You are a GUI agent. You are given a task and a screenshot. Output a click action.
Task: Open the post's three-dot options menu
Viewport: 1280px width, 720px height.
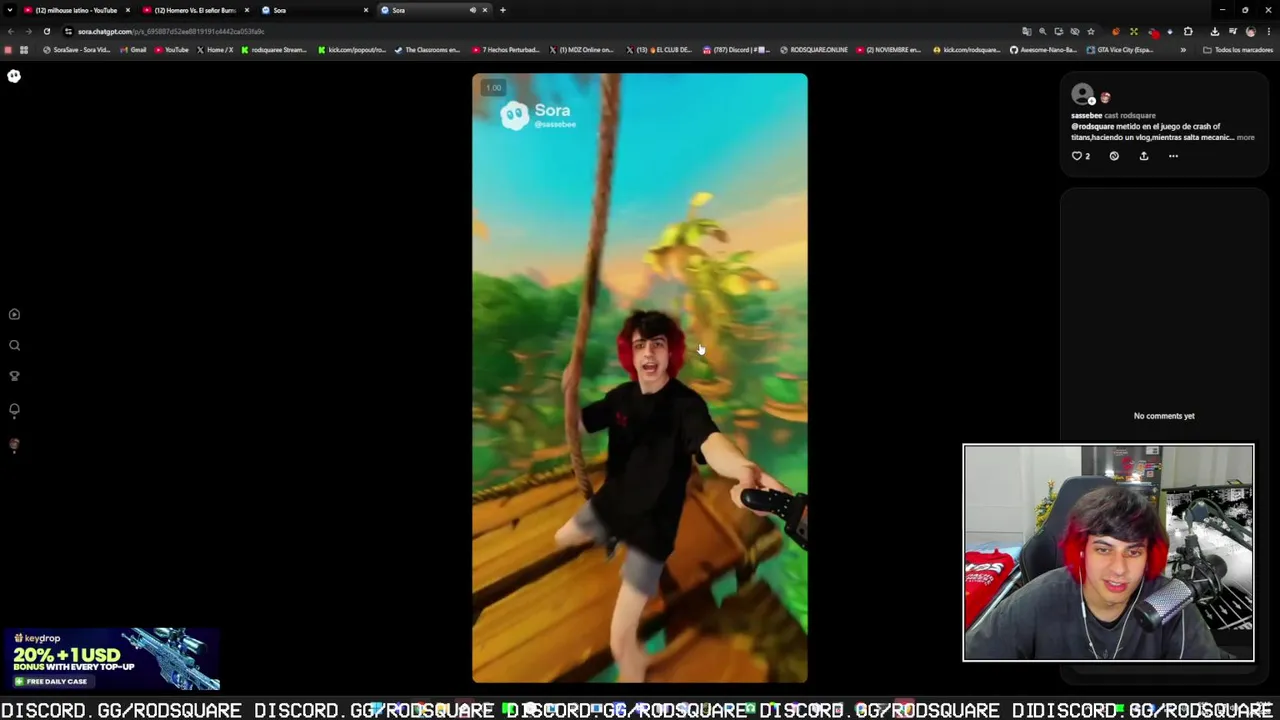click(x=1173, y=156)
